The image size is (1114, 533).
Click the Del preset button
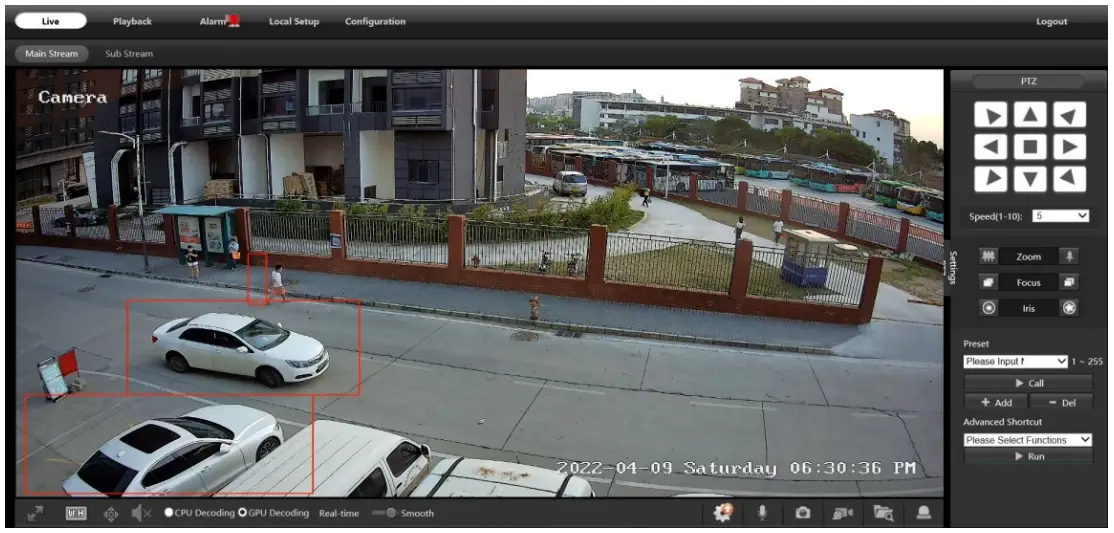1061,402
